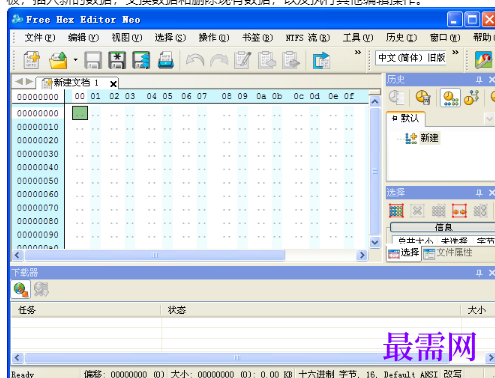Click the Copy clipboard icon
The image size is (495, 378).
tap(267, 60)
